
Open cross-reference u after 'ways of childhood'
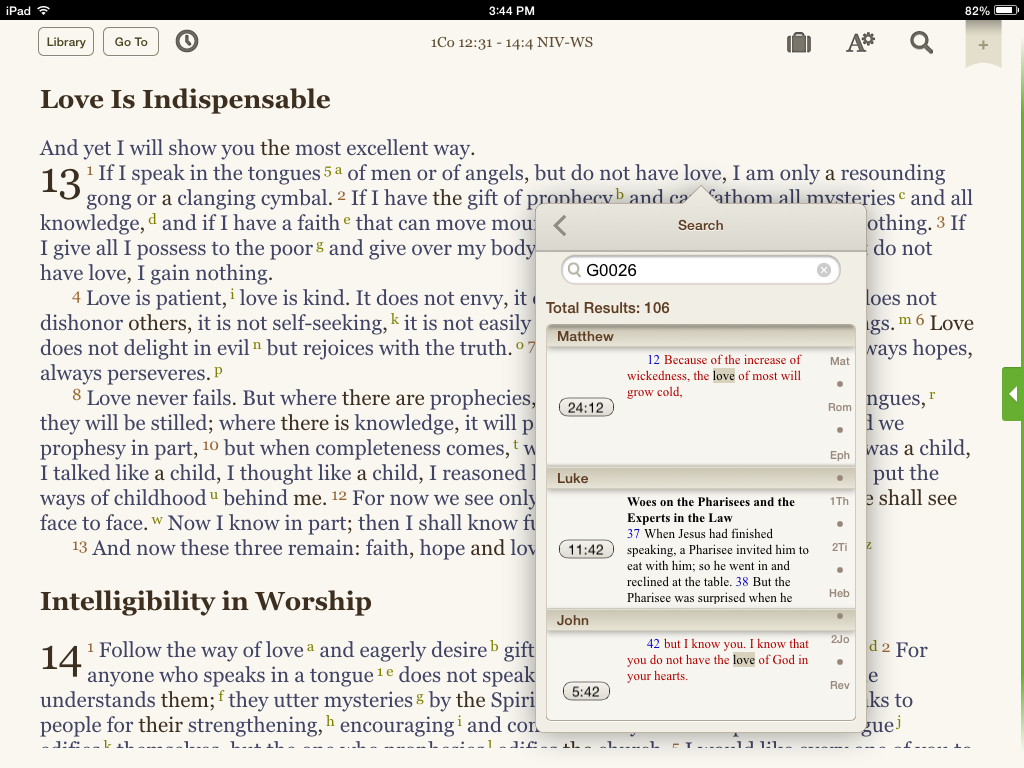click(x=214, y=495)
